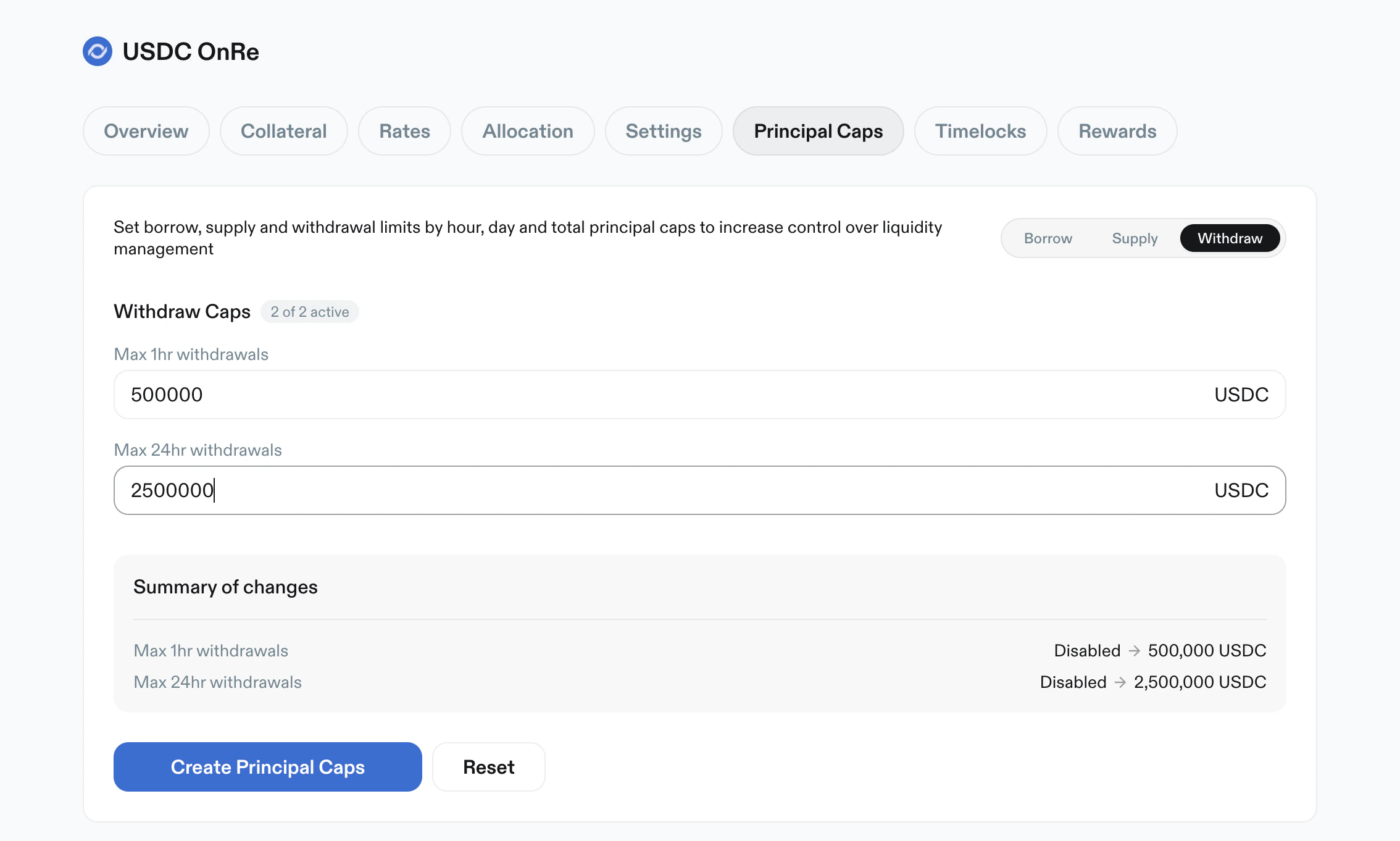Click arrow icon in 24hr withdrawals summary
The width and height of the screenshot is (1400, 841).
(x=1120, y=682)
